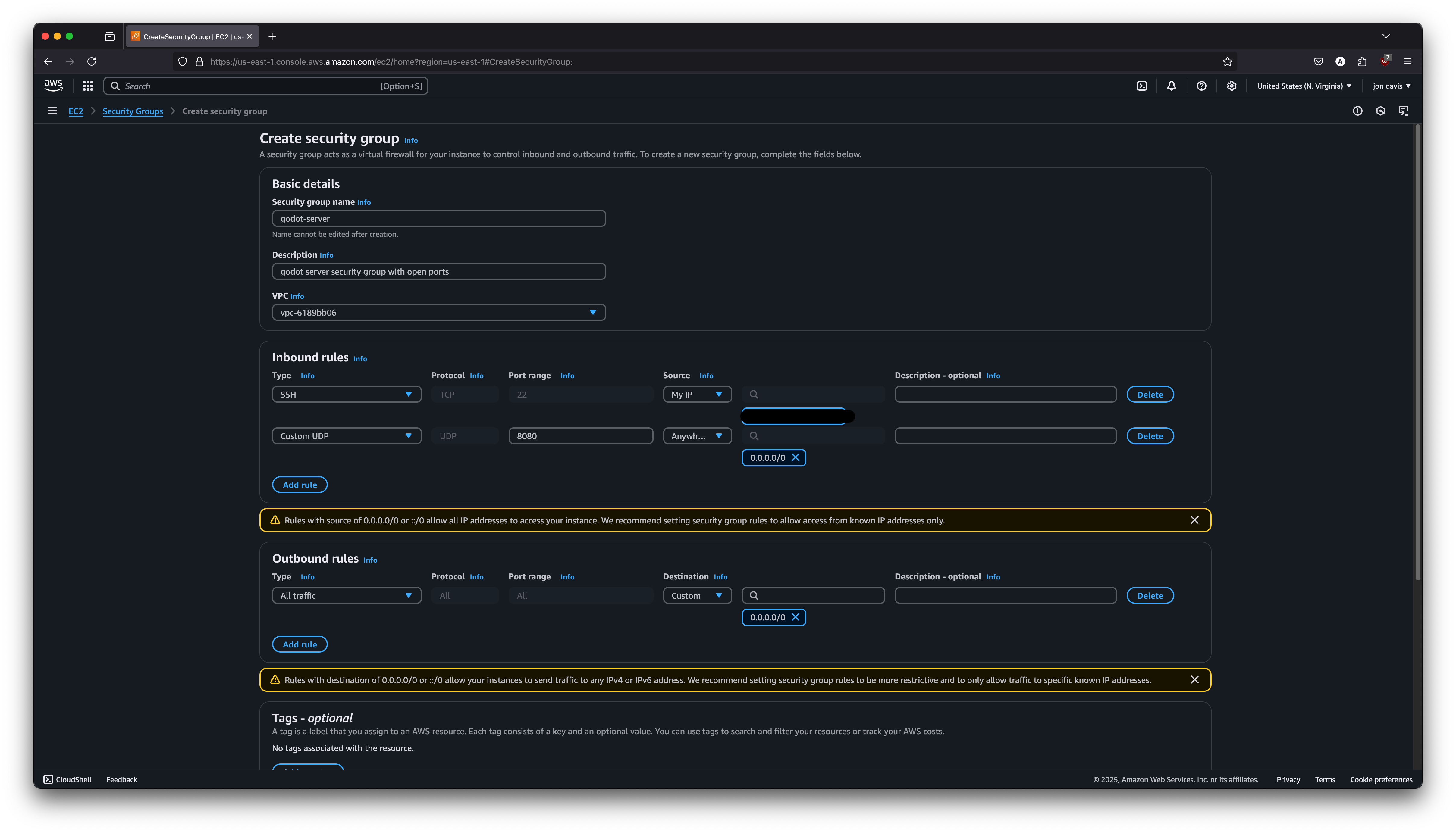Click the CloudShell icon in the footer

49,779
